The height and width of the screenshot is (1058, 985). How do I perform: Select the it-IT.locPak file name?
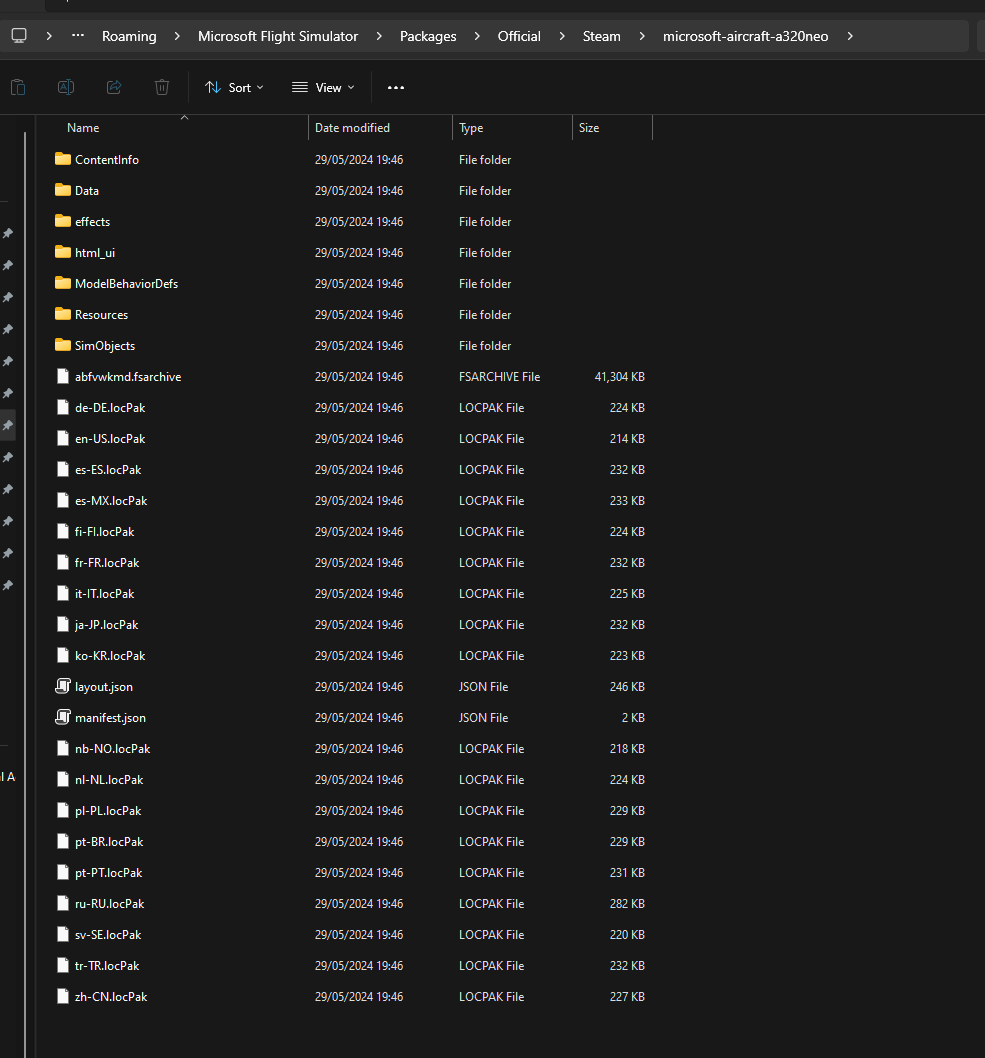coord(105,594)
